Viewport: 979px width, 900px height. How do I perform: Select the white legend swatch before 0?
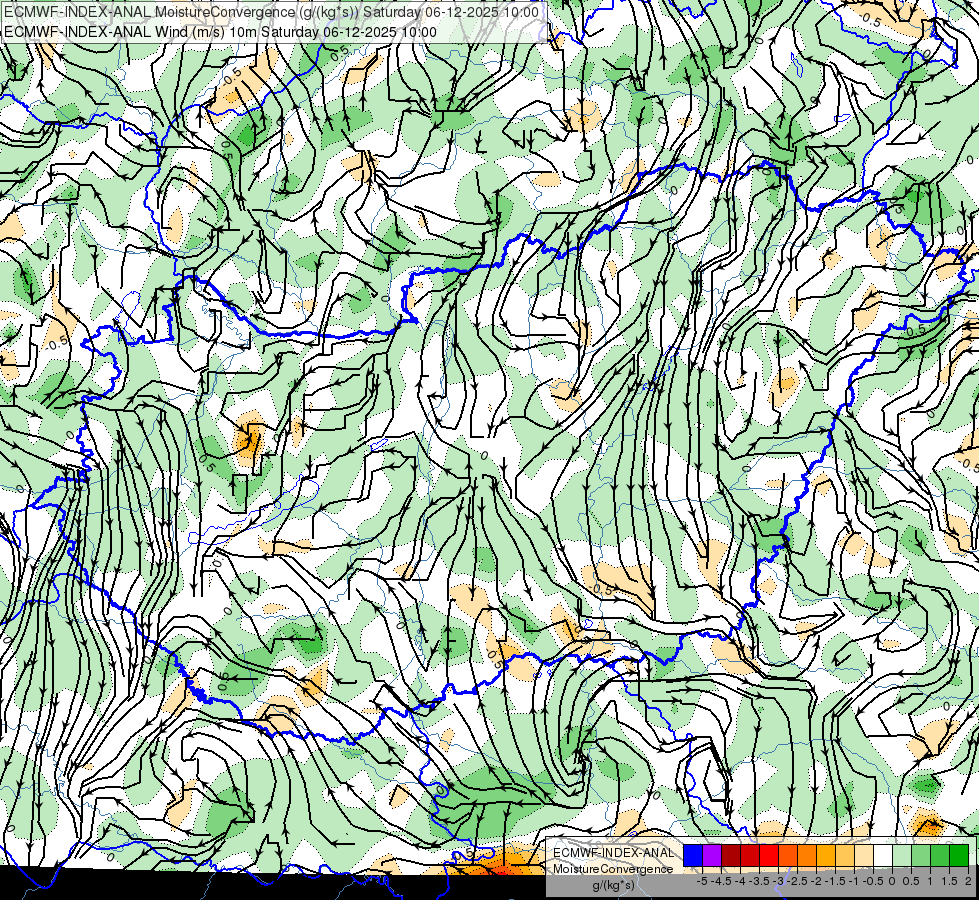883,856
